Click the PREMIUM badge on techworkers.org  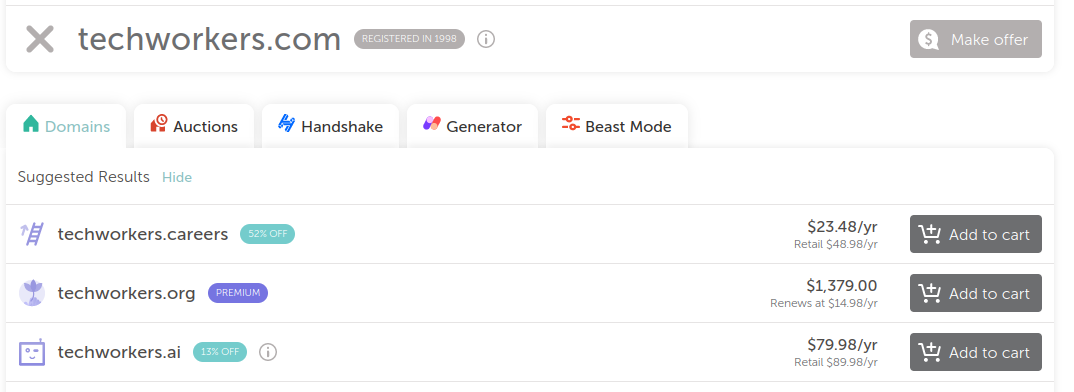pyautogui.click(x=238, y=293)
